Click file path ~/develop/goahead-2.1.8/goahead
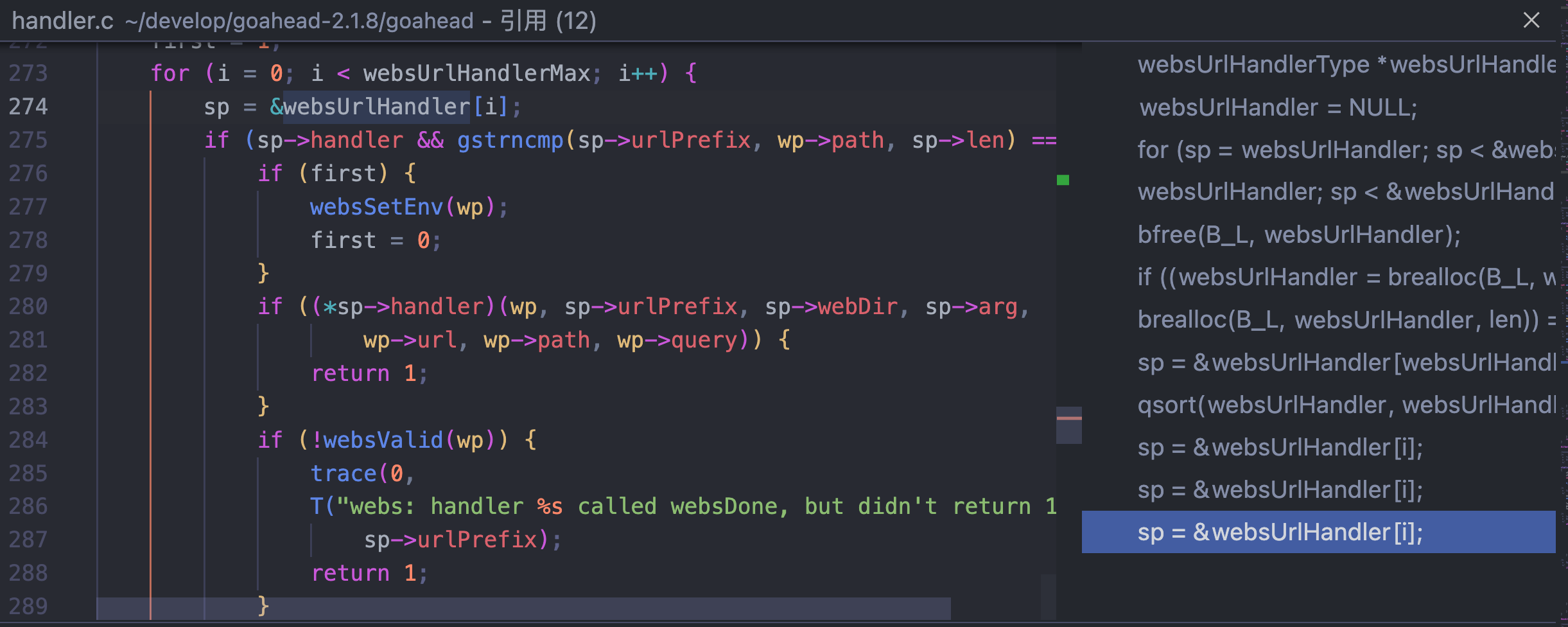This screenshot has width=1568, height=627. 299,21
